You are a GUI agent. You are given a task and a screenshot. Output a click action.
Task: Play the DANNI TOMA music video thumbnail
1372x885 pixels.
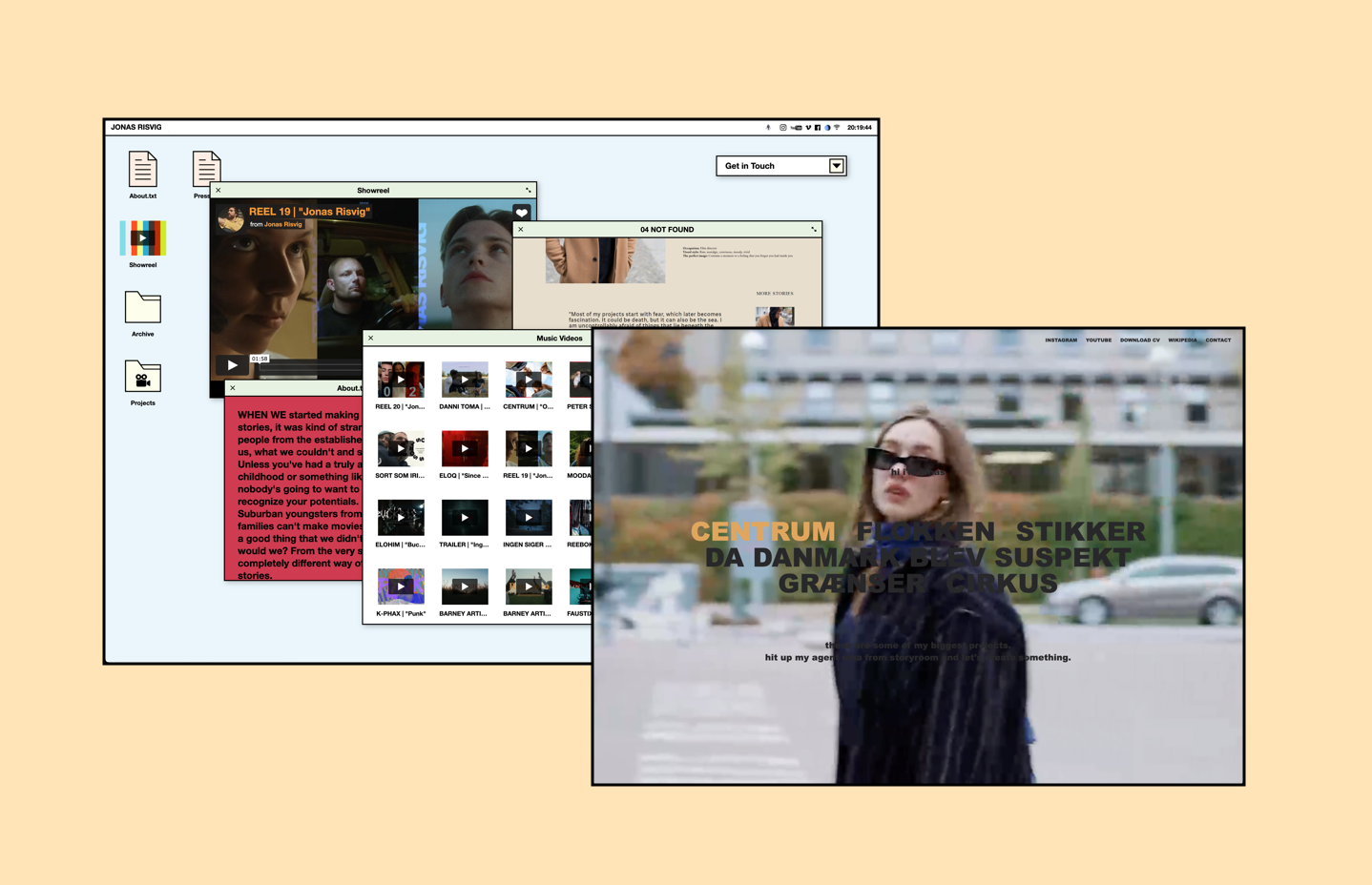click(x=465, y=380)
